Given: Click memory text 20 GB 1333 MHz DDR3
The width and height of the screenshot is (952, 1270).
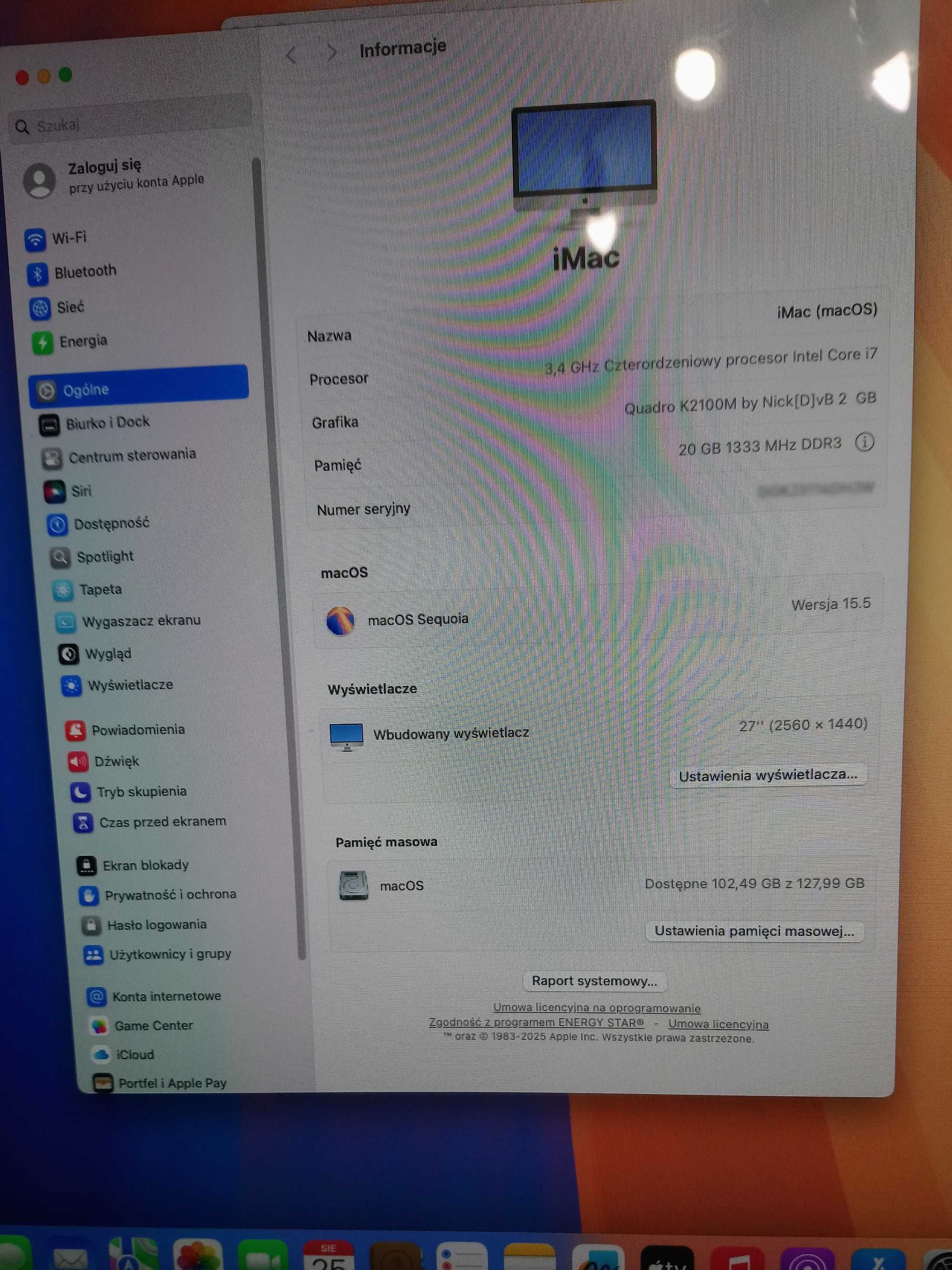Looking at the screenshot, I should click(x=760, y=446).
